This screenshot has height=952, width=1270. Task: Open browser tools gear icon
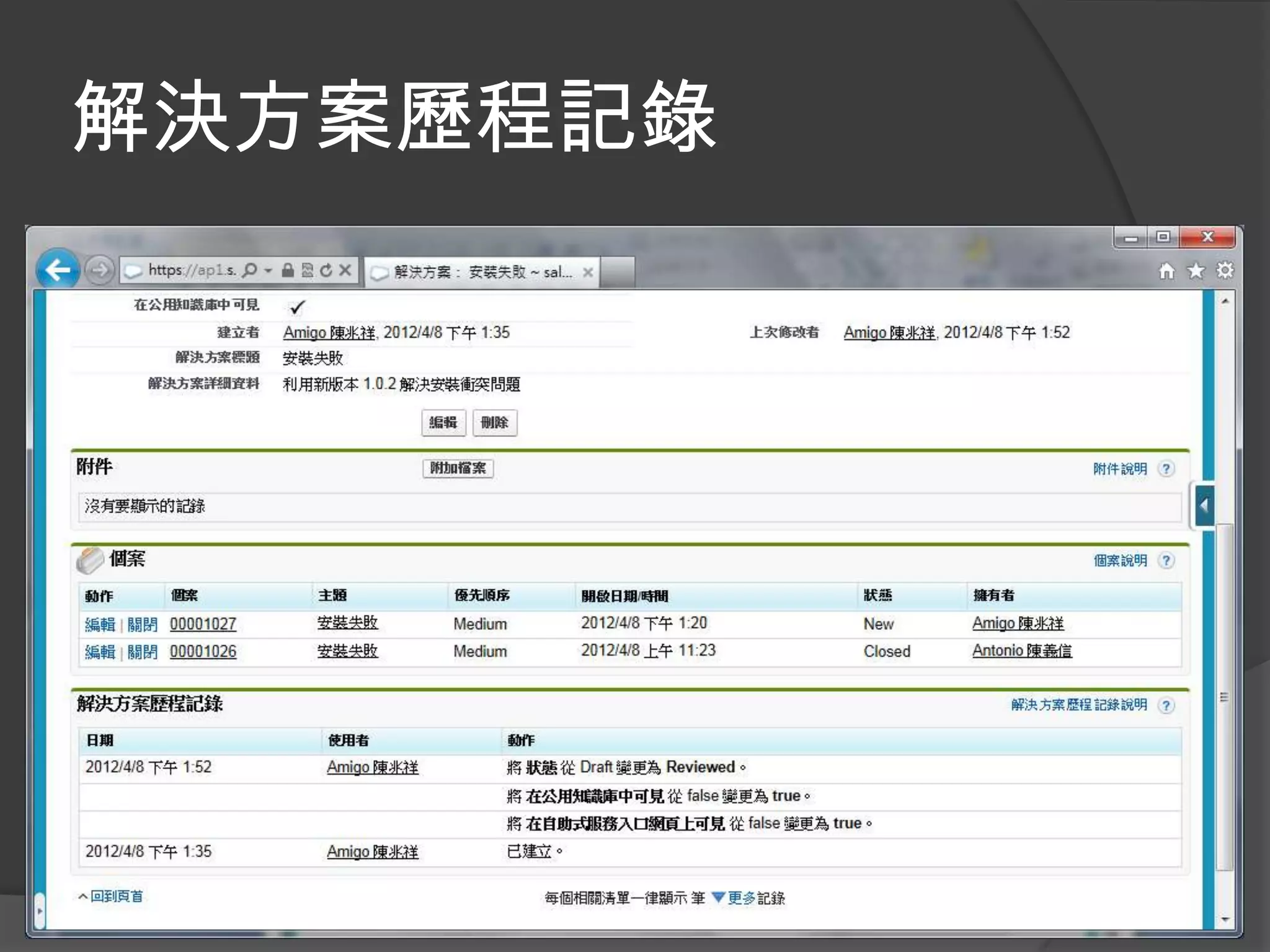click(1225, 270)
